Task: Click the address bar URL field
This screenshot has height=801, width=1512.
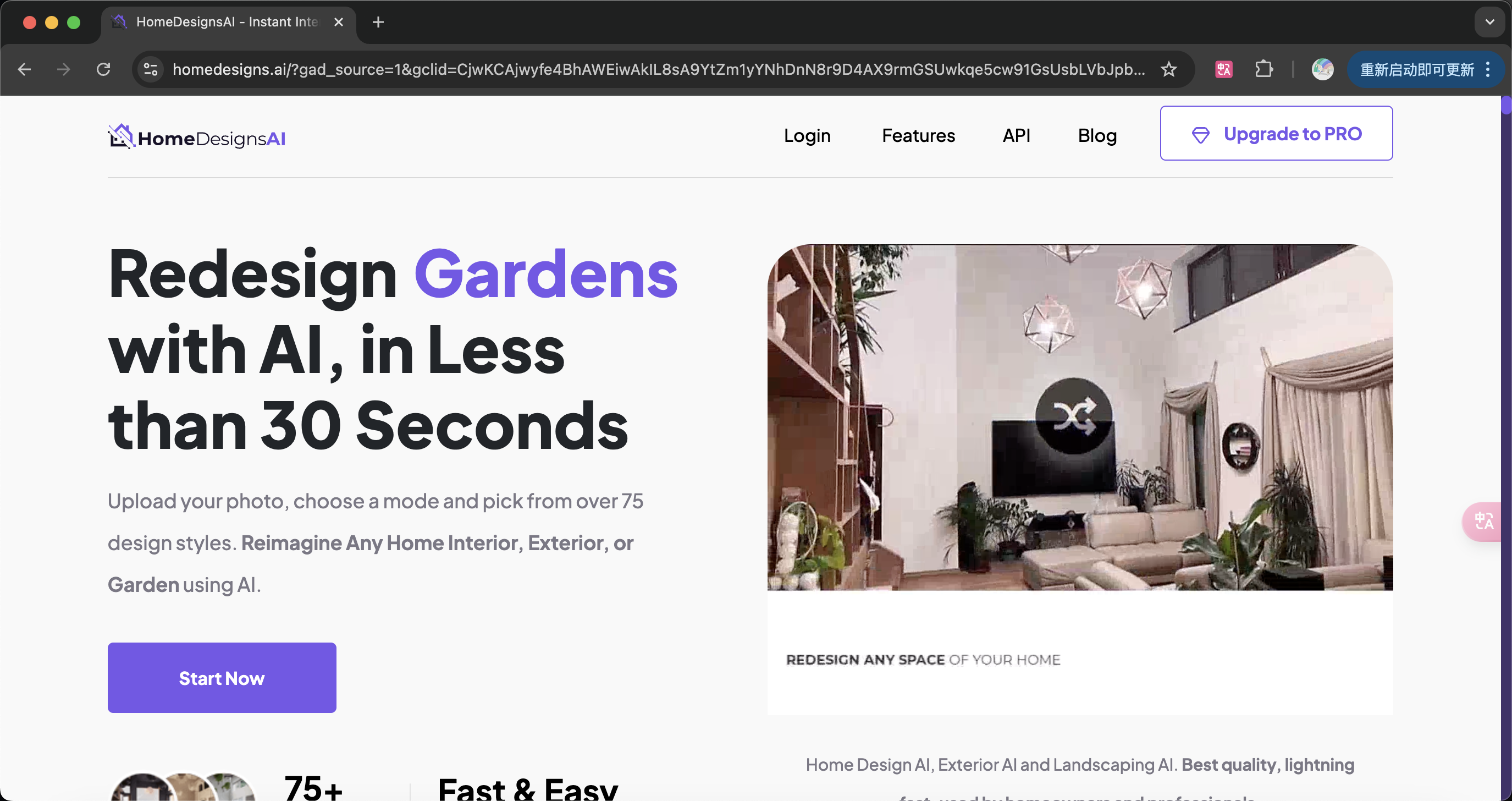Action: point(660,69)
